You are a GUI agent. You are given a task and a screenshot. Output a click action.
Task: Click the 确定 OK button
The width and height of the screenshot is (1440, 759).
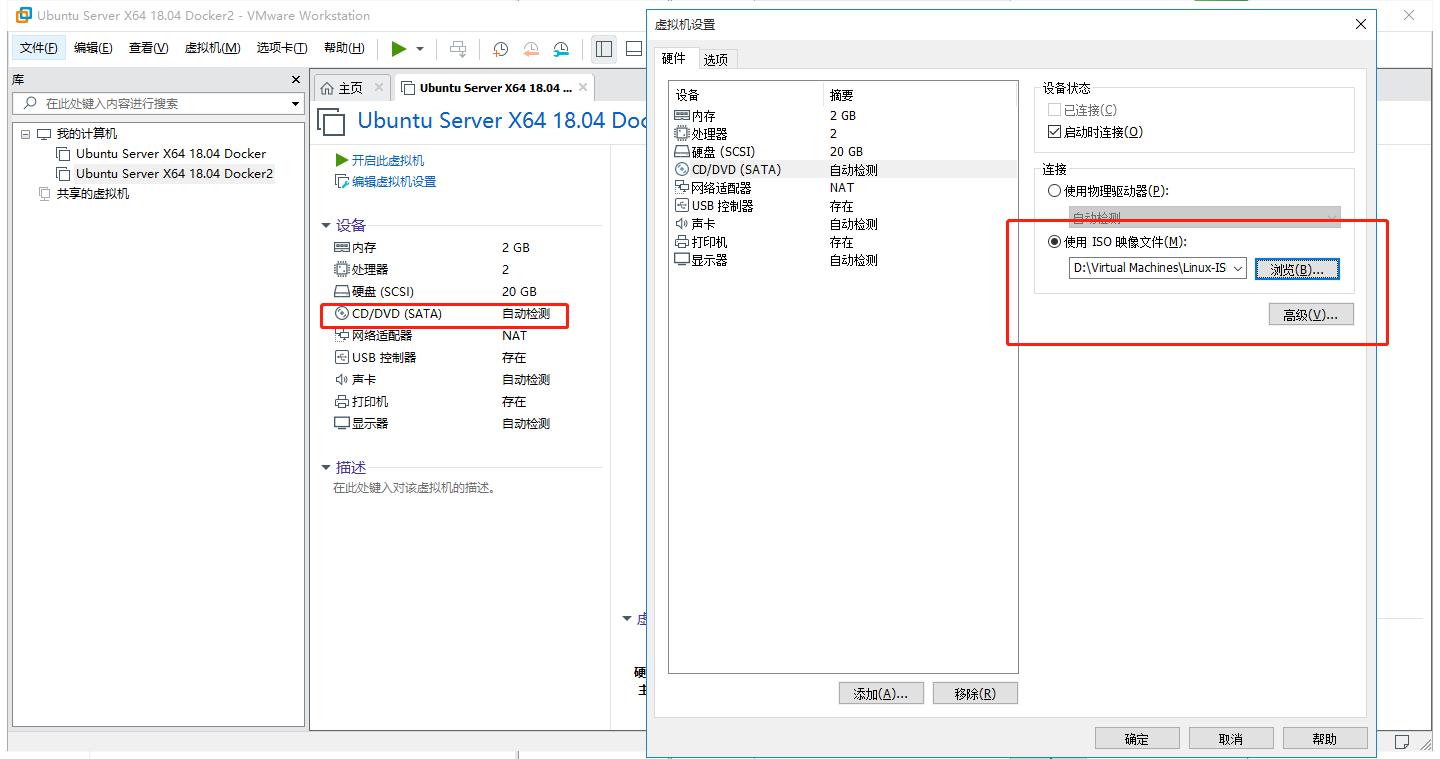(x=1137, y=739)
